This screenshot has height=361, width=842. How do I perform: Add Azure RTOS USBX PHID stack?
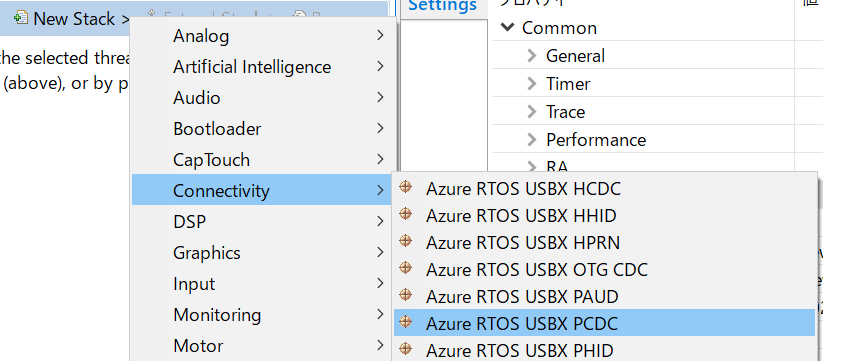[x=605, y=350]
